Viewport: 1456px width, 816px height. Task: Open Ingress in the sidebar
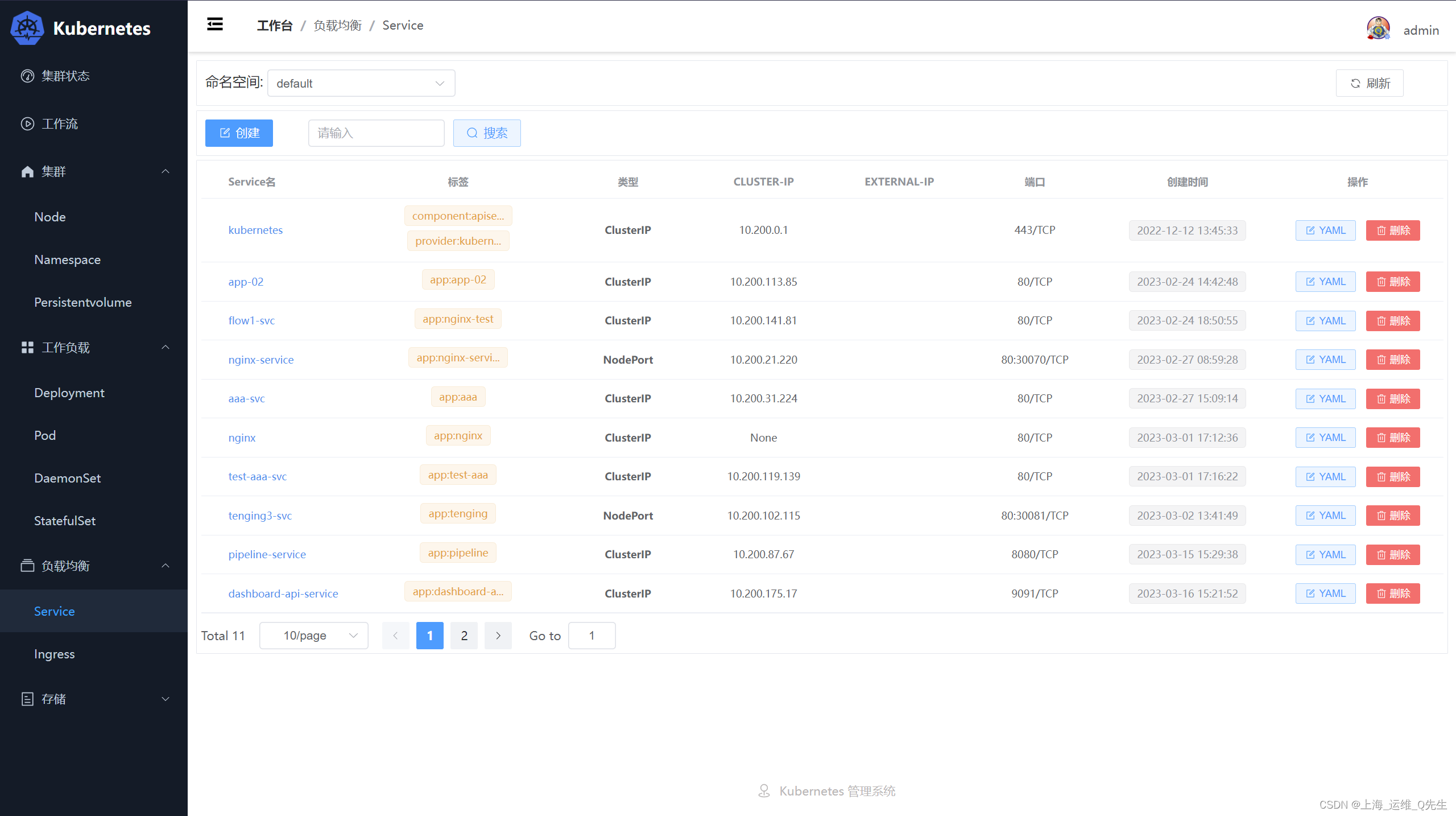pos(55,654)
